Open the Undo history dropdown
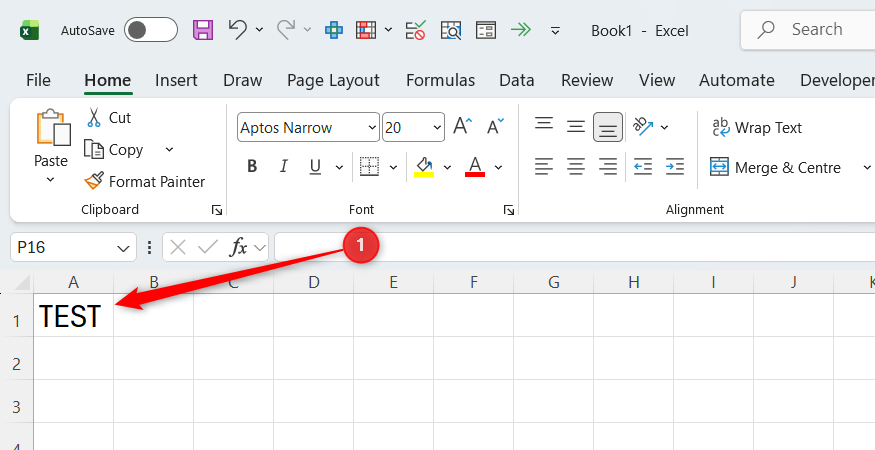Screen dimensions: 875x450 tap(259, 30)
